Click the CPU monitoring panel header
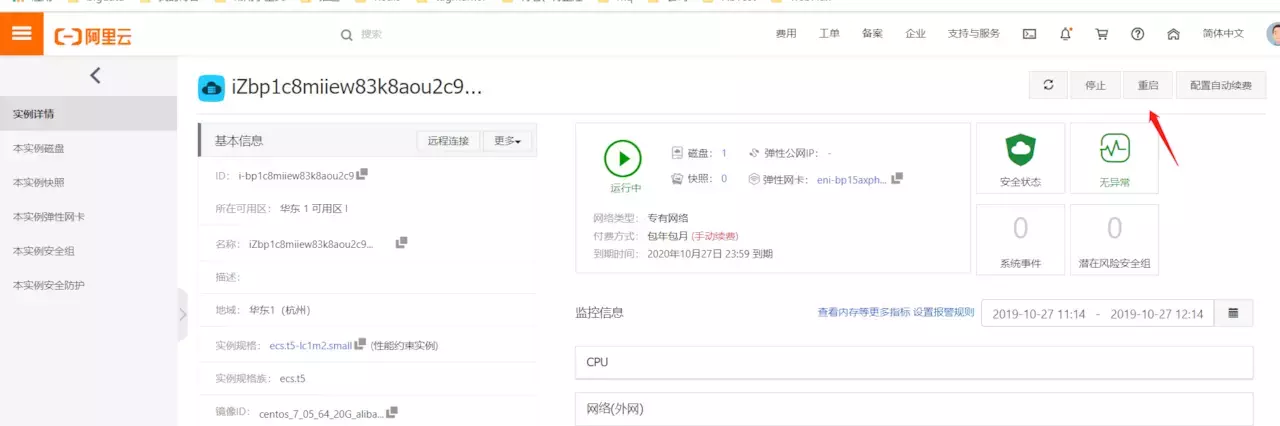Viewport: 1280px width, 426px height. [x=914, y=362]
